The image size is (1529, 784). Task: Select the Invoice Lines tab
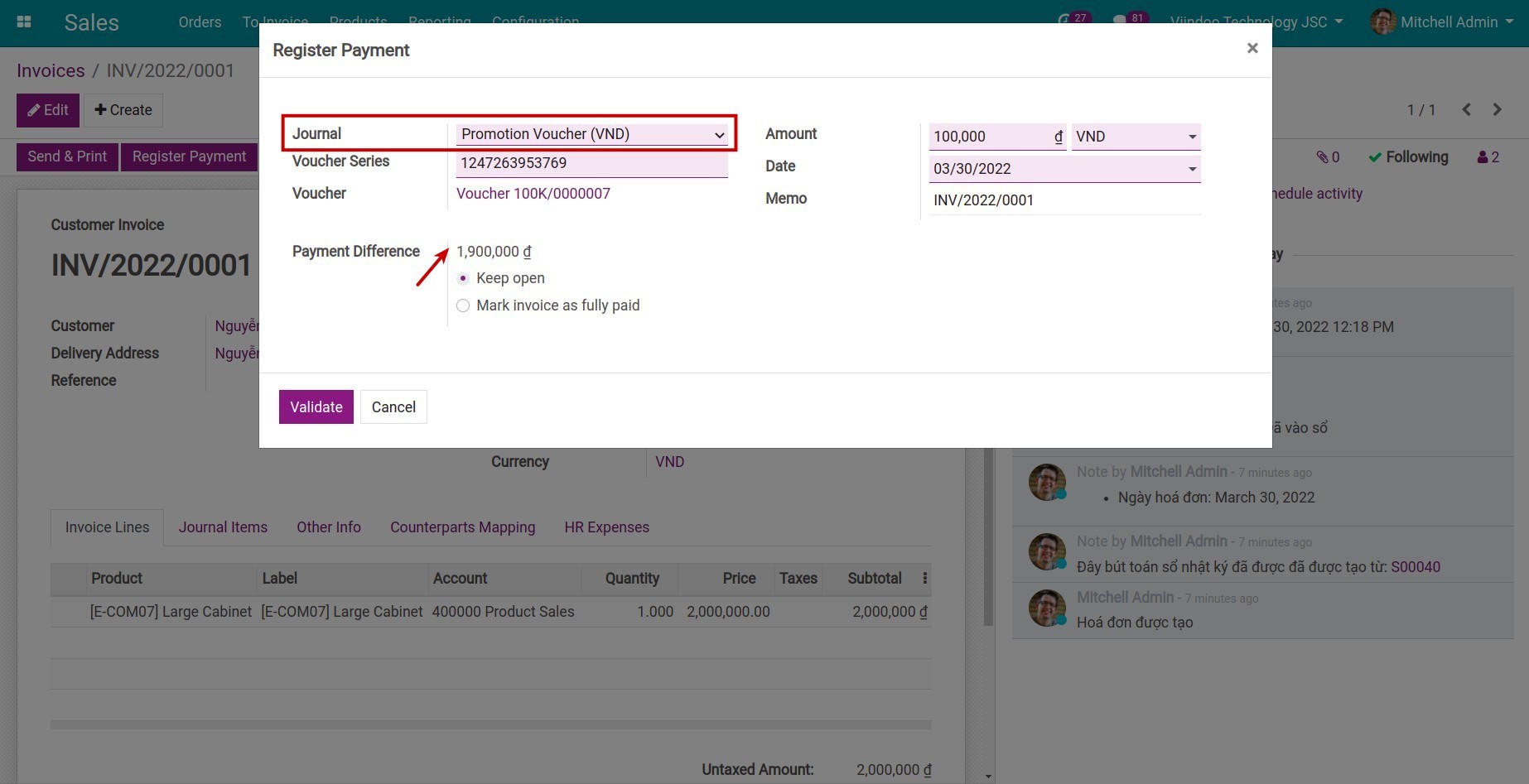[107, 527]
